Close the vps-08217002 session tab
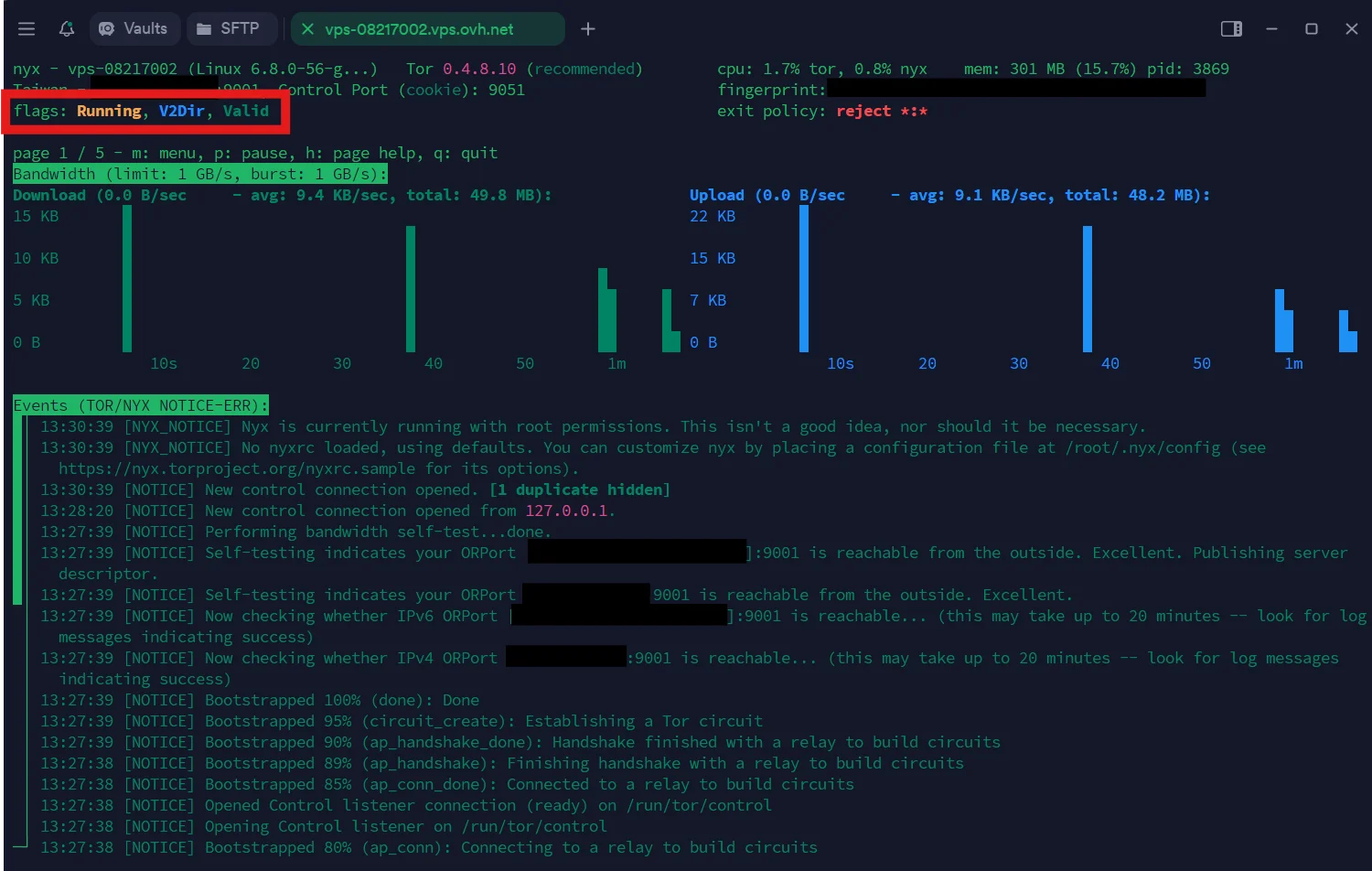Screen dimensions: 1372x871 [x=308, y=29]
